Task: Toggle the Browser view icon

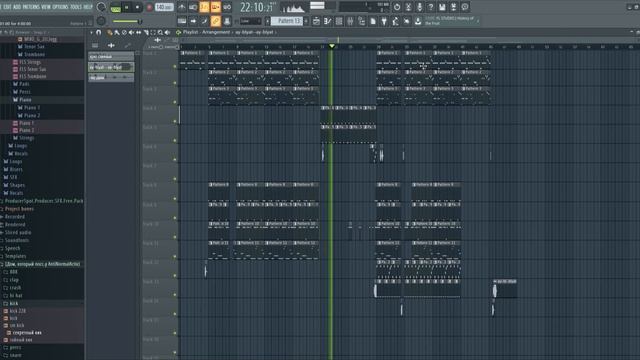Action: 362,21
